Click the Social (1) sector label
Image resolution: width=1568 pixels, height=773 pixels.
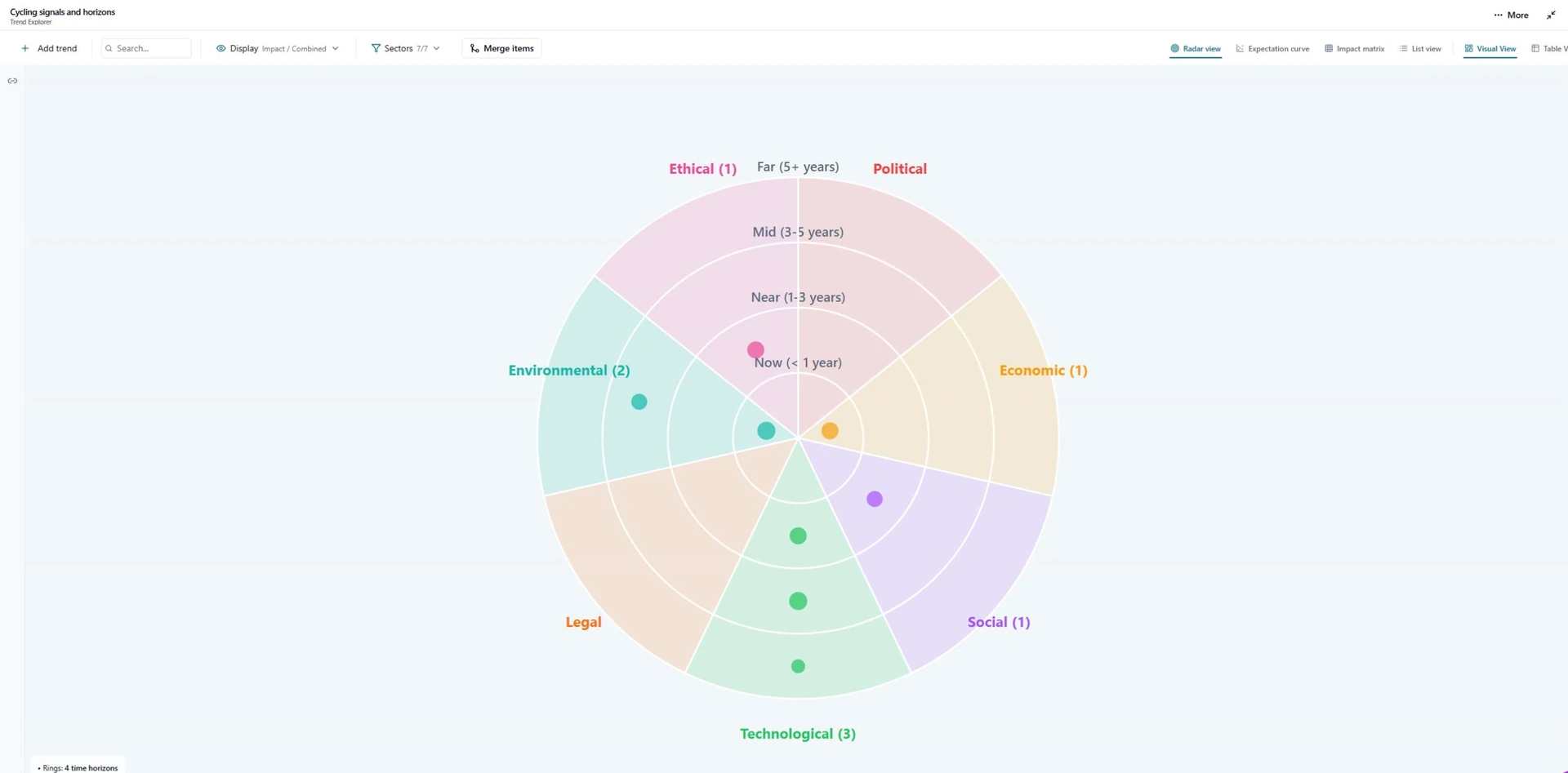pos(999,622)
